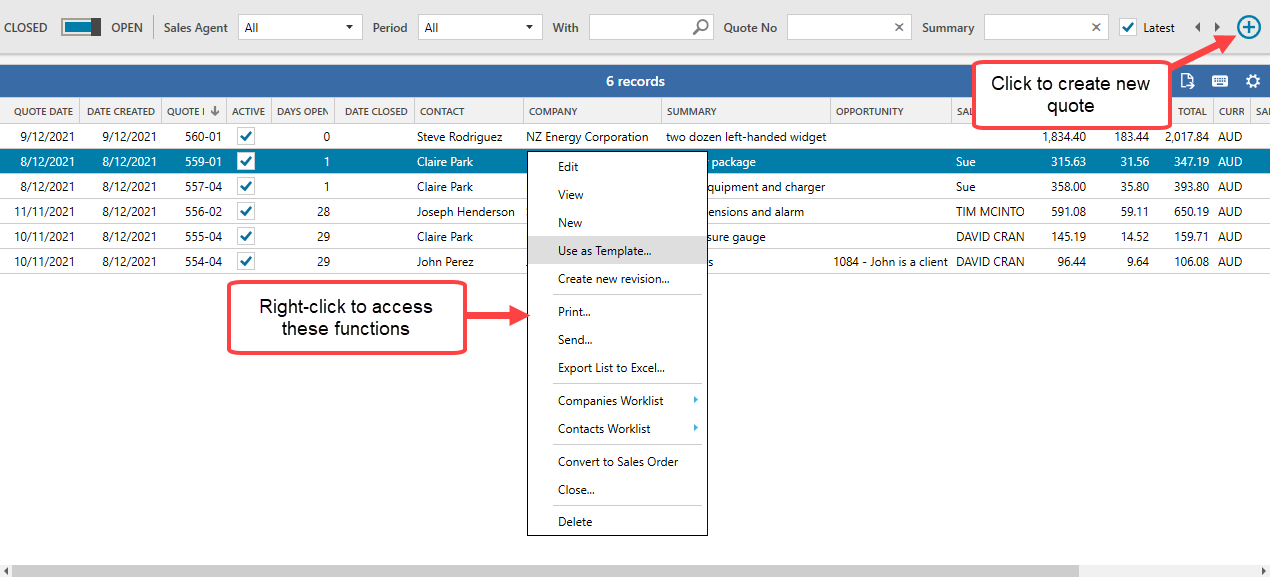Create a new quote with the plus icon

click(x=1248, y=27)
